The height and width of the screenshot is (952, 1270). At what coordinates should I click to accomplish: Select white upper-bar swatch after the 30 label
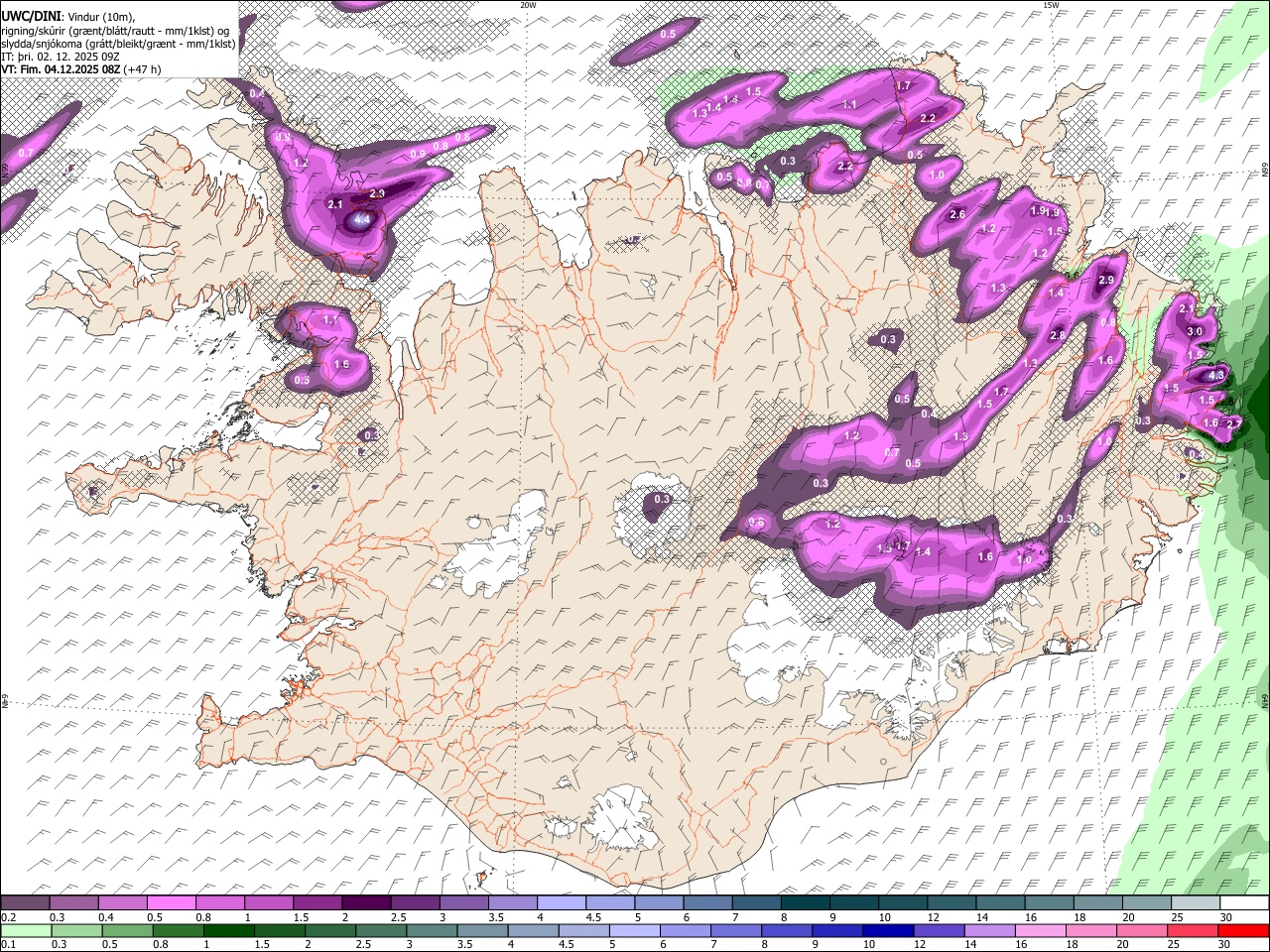tap(1244, 902)
